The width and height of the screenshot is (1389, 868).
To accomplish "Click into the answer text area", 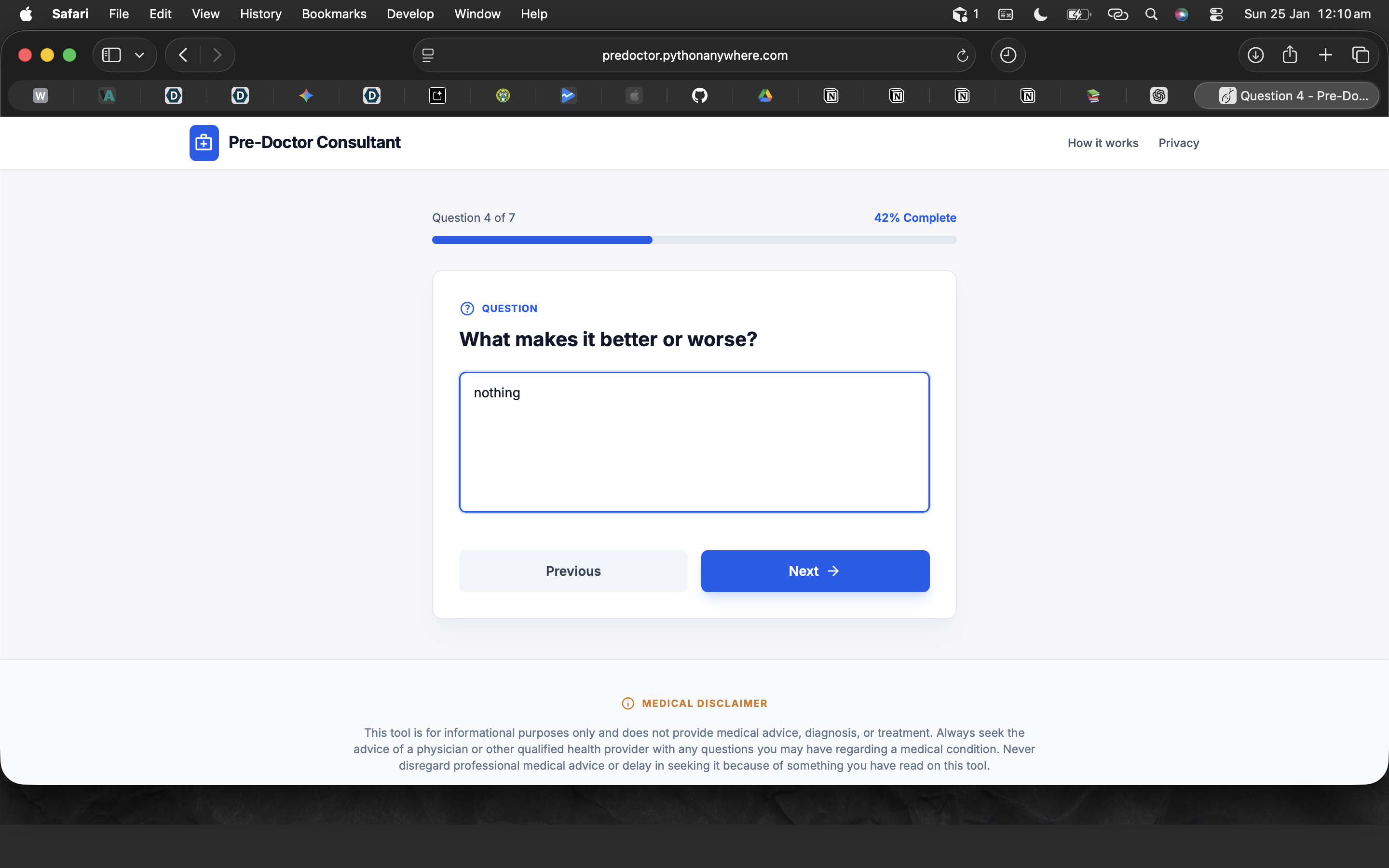I will 694,442.
